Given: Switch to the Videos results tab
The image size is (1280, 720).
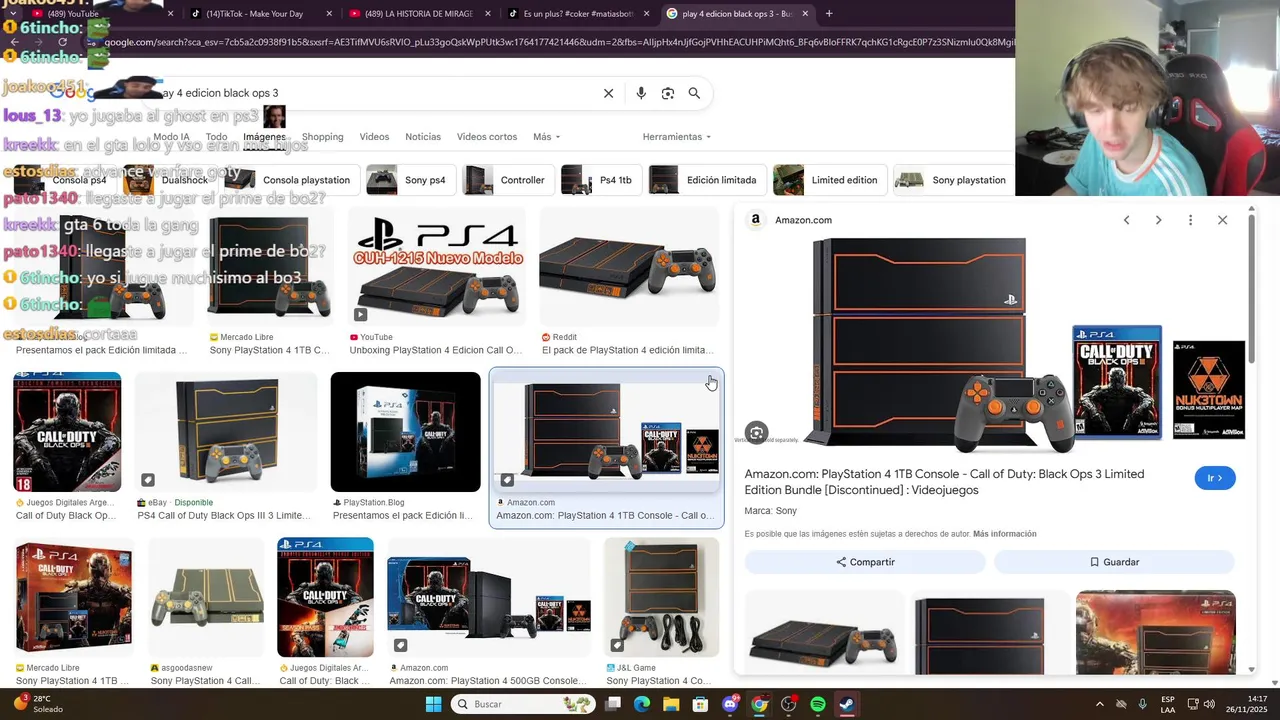Looking at the screenshot, I should 374,137.
